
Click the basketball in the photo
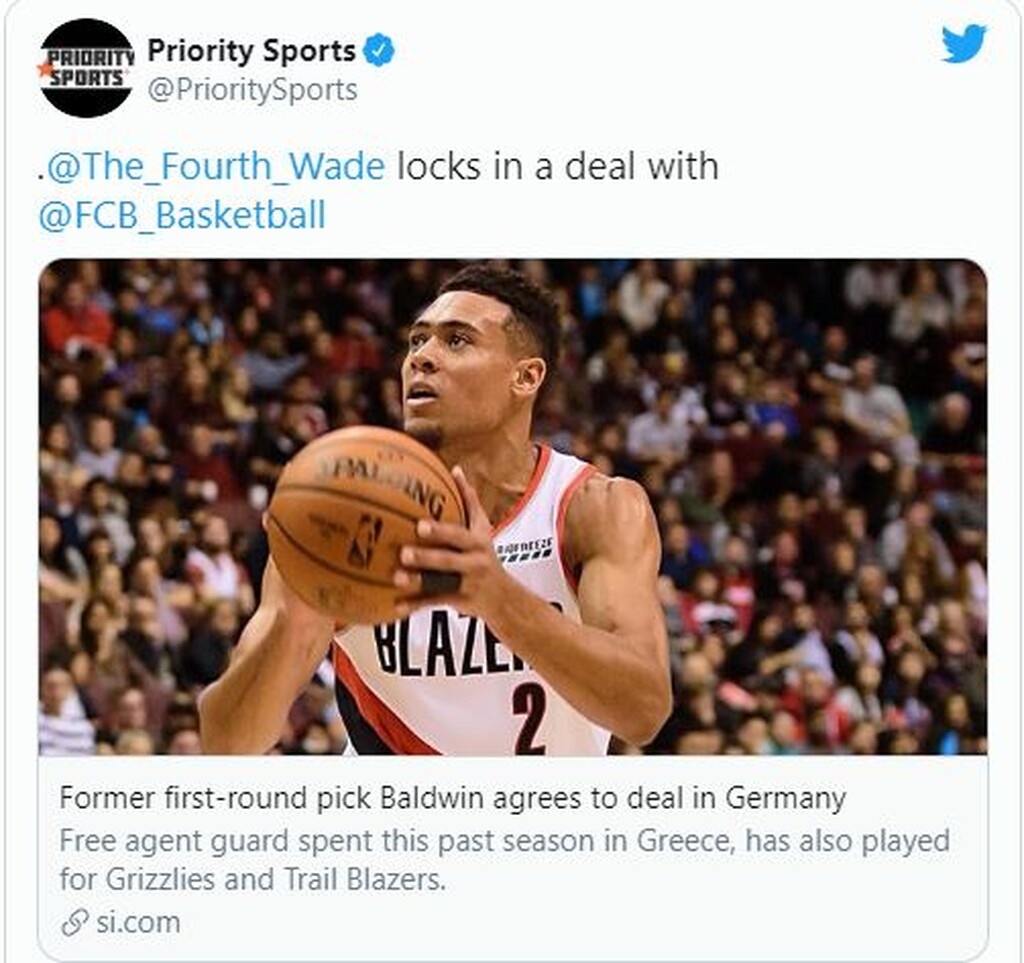click(366, 524)
